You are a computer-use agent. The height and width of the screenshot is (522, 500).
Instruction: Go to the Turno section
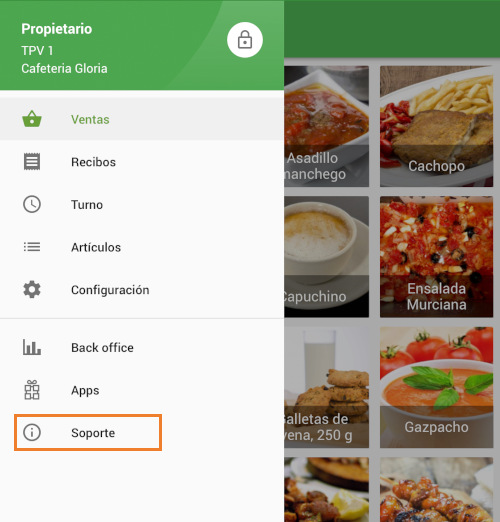(142, 204)
